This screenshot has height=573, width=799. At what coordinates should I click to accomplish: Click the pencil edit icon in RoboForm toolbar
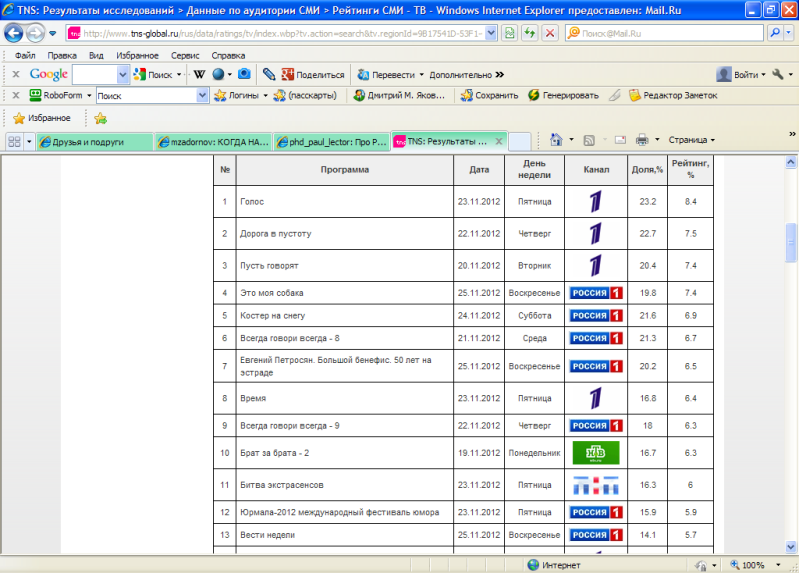click(615, 95)
